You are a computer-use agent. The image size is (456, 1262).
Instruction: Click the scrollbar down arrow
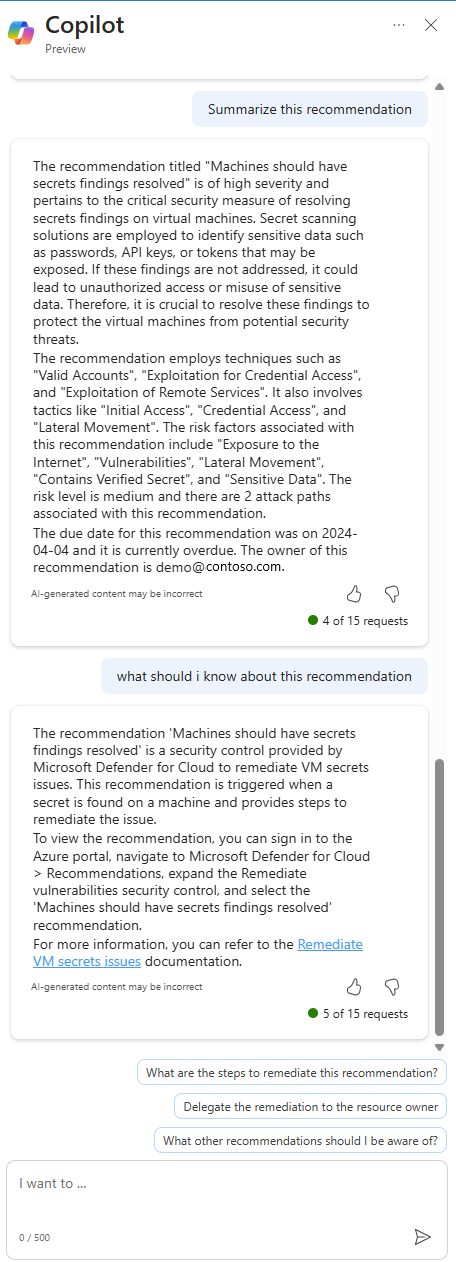(439, 1046)
